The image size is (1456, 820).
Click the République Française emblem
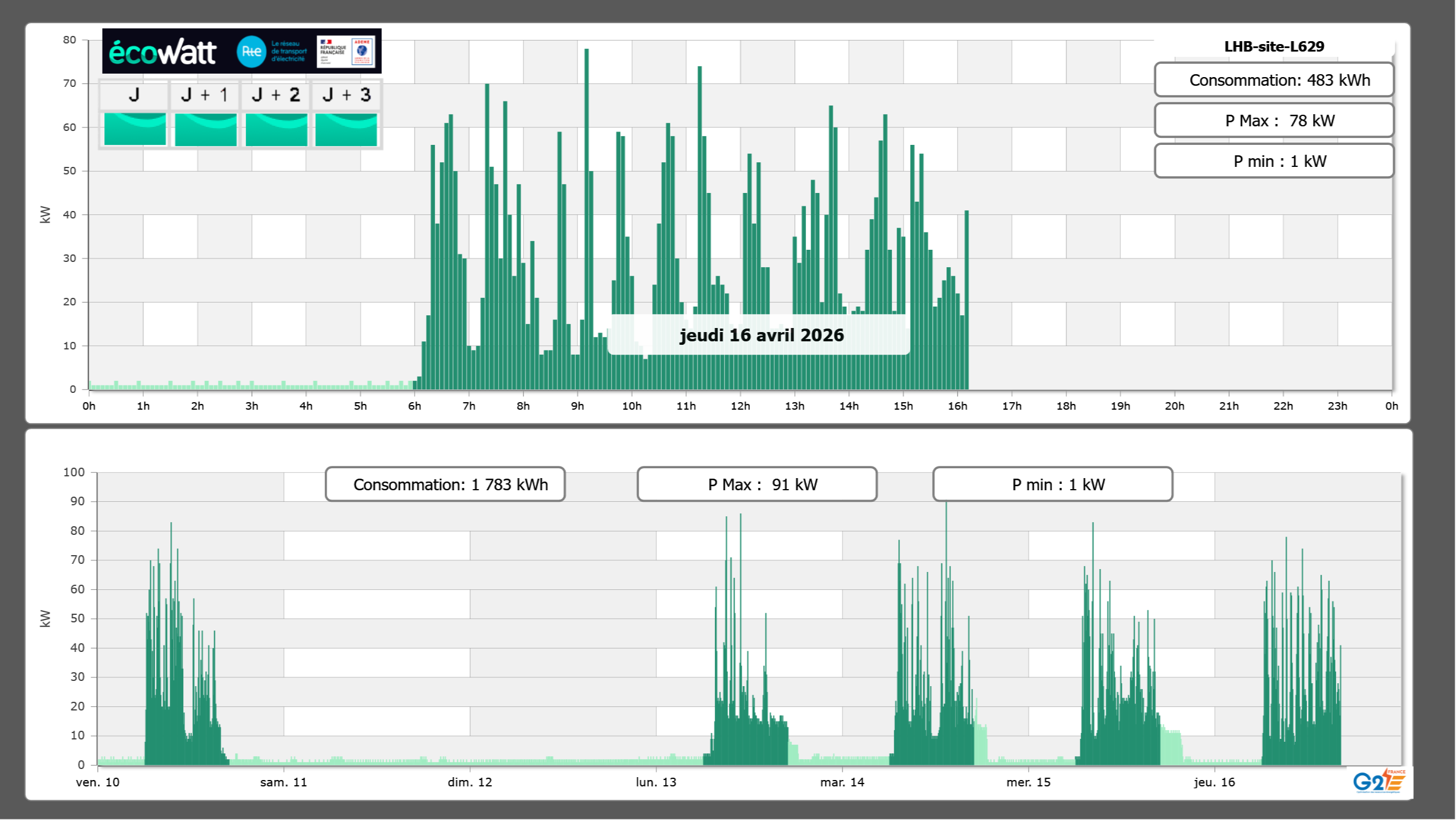333,52
